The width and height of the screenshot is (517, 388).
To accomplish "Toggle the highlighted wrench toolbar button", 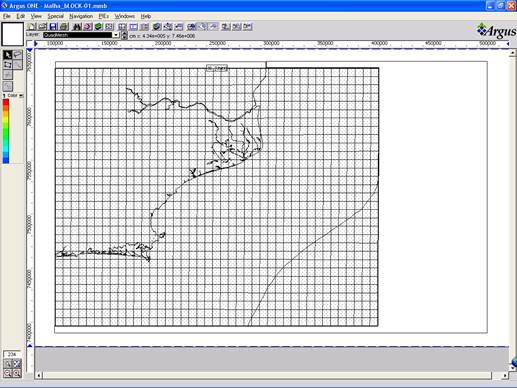I will pos(203,27).
